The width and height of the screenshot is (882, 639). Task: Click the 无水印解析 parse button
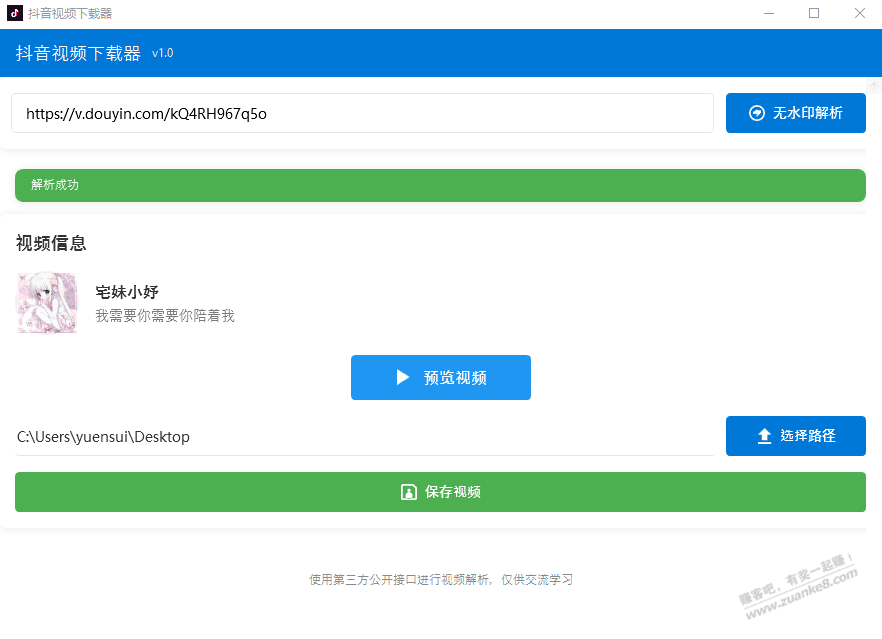pos(795,113)
